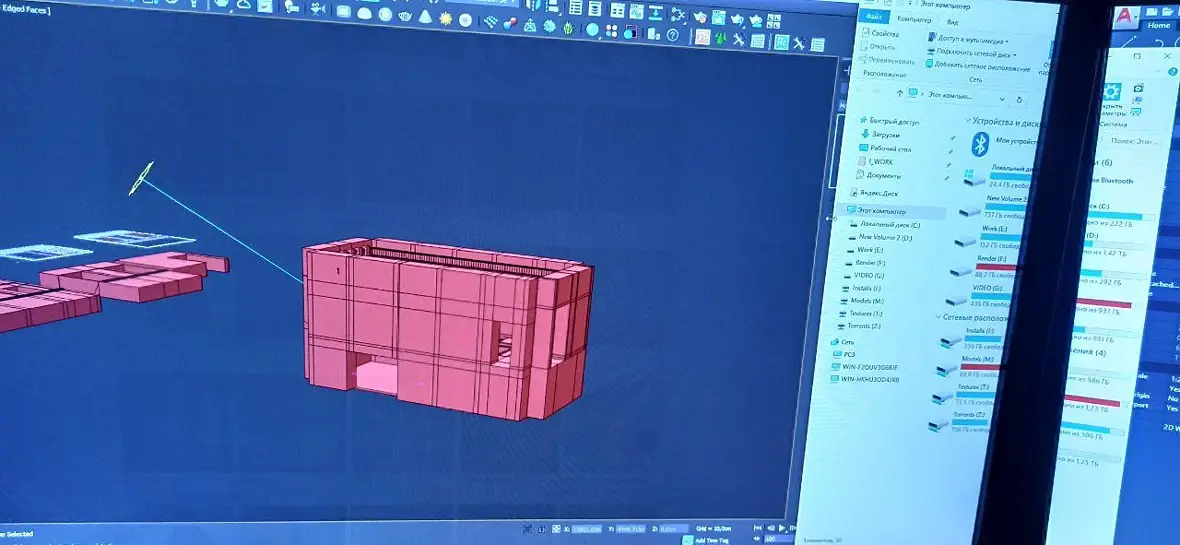Image resolution: width=1180 pixels, height=545 pixels.
Task: Switch to the Вид ribbon tab
Action: (952, 23)
